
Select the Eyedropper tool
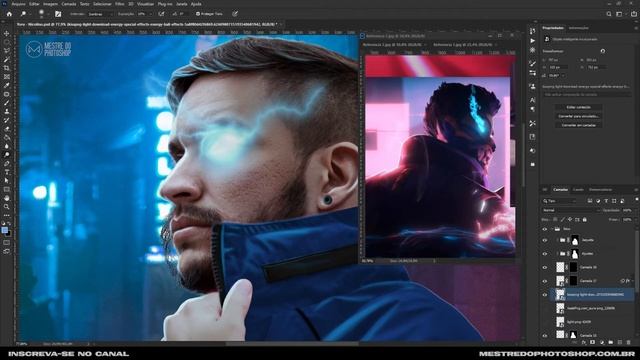coord(7,85)
